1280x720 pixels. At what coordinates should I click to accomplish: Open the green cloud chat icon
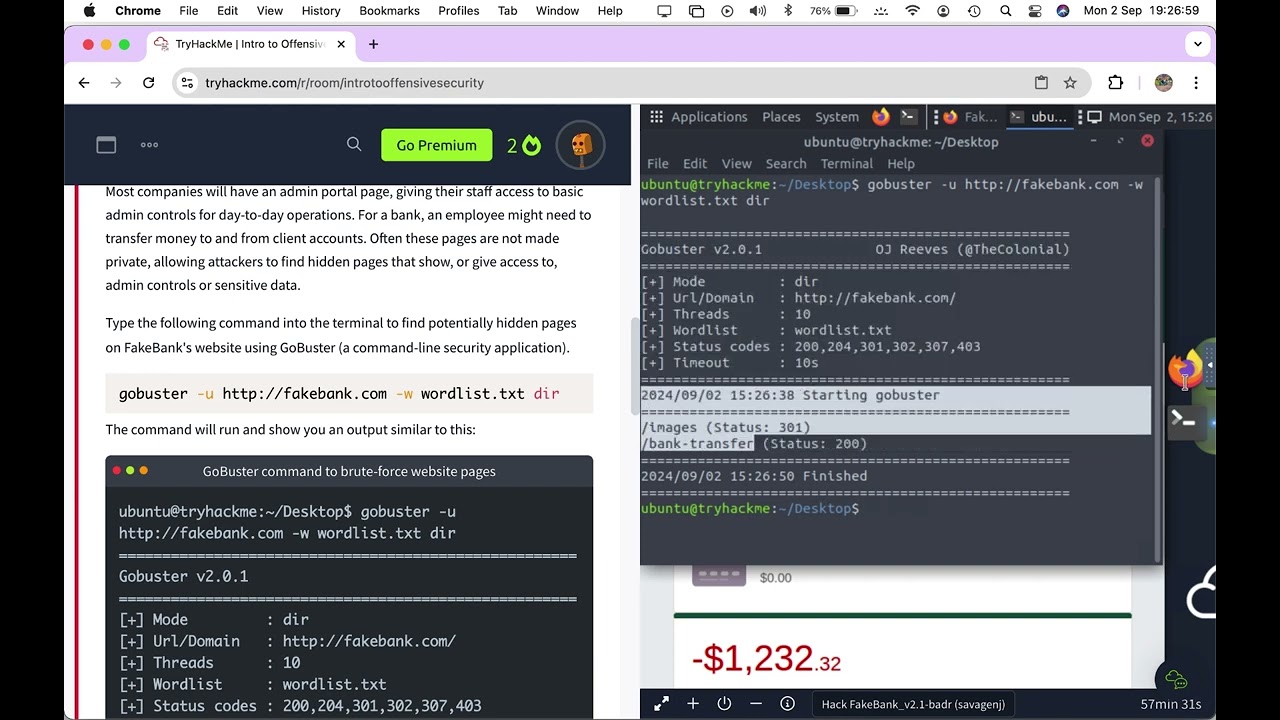[1175, 680]
